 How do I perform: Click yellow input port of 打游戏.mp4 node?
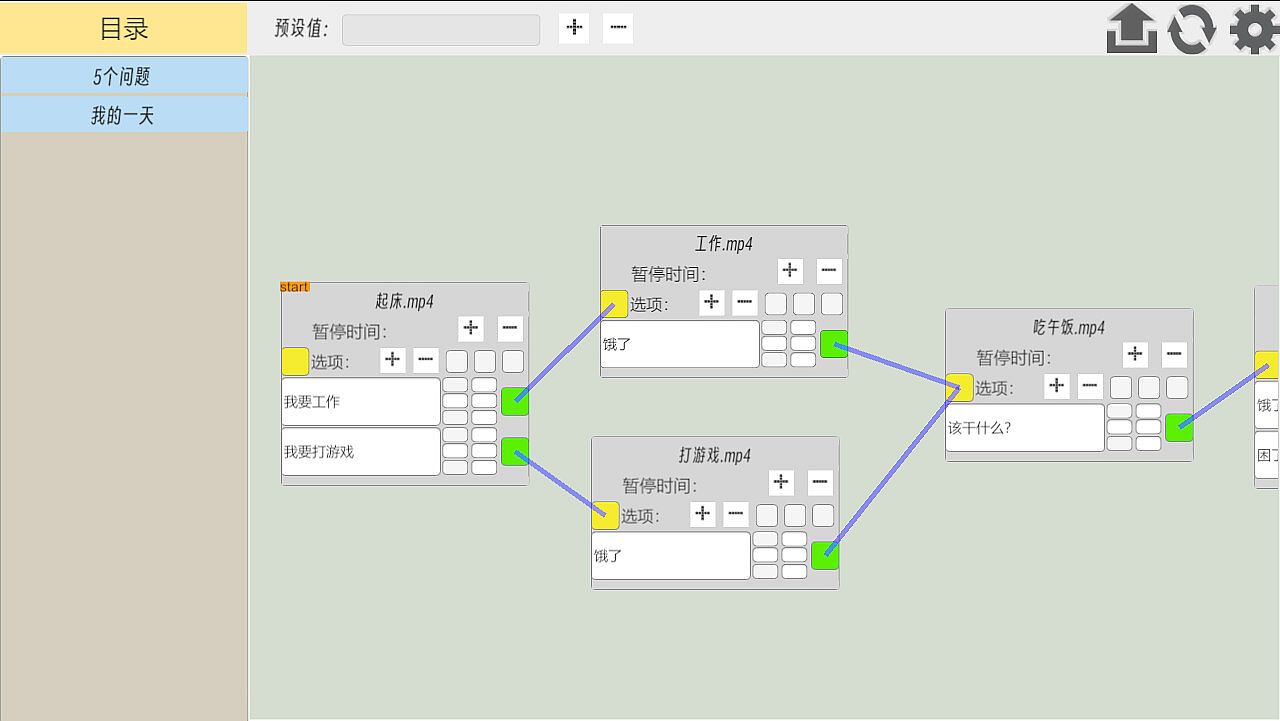pyautogui.click(x=605, y=515)
